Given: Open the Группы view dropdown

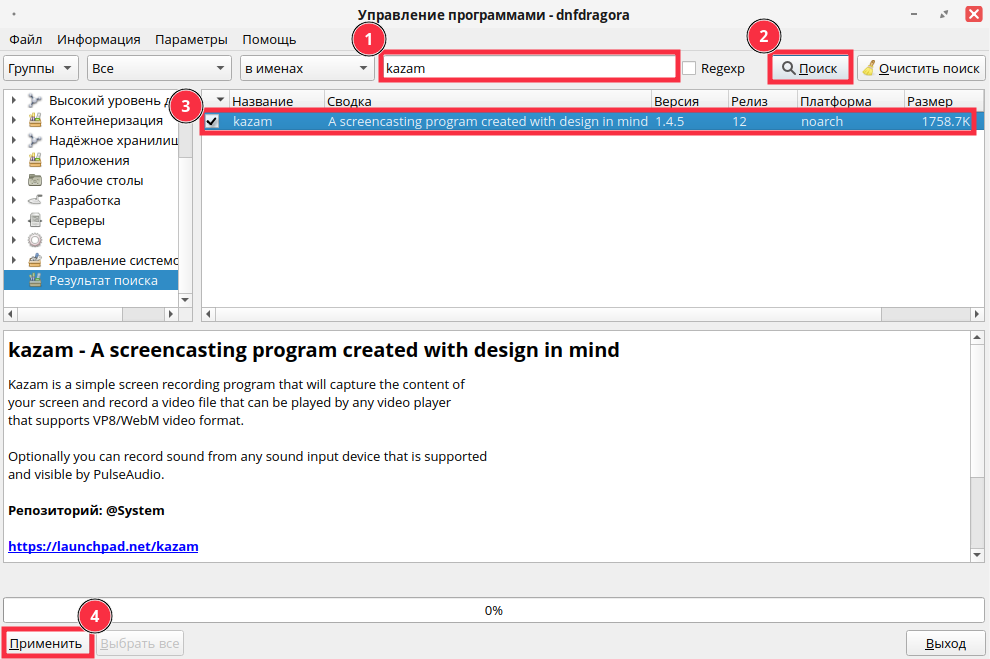Looking at the screenshot, I should (41, 68).
